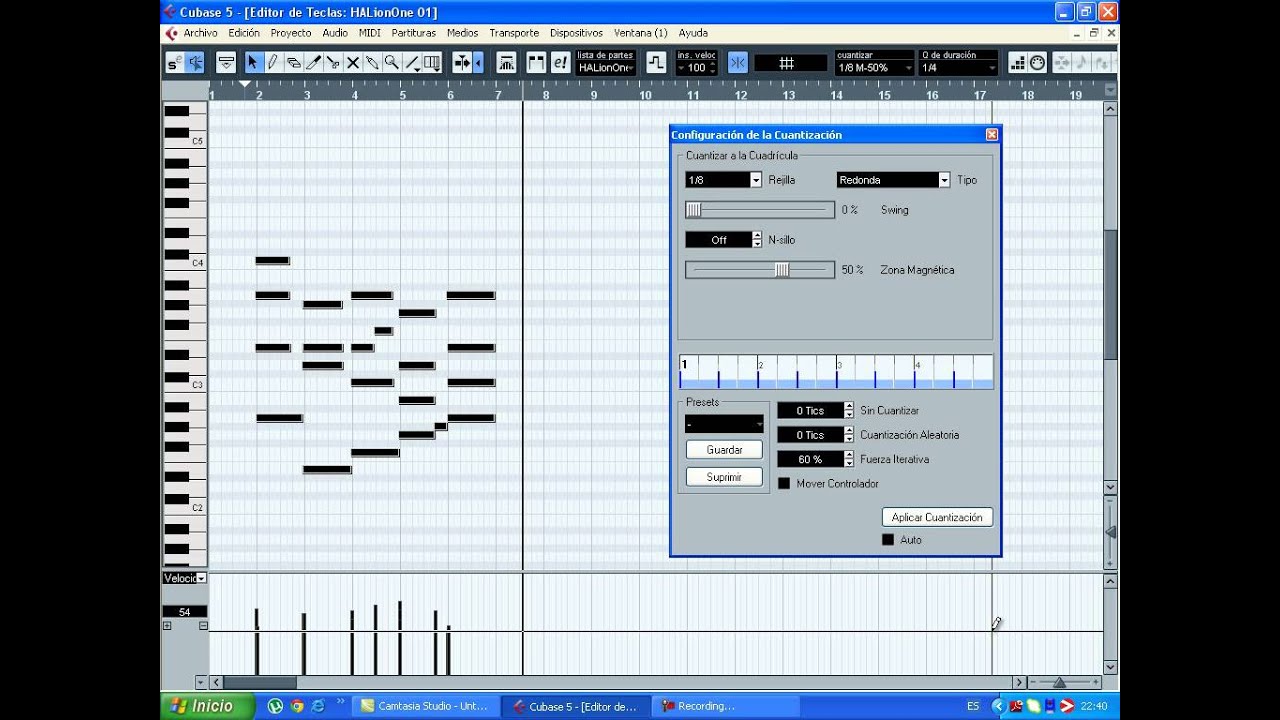Select the Object Selection arrow tool
This screenshot has height=720, width=1280.
(x=252, y=62)
